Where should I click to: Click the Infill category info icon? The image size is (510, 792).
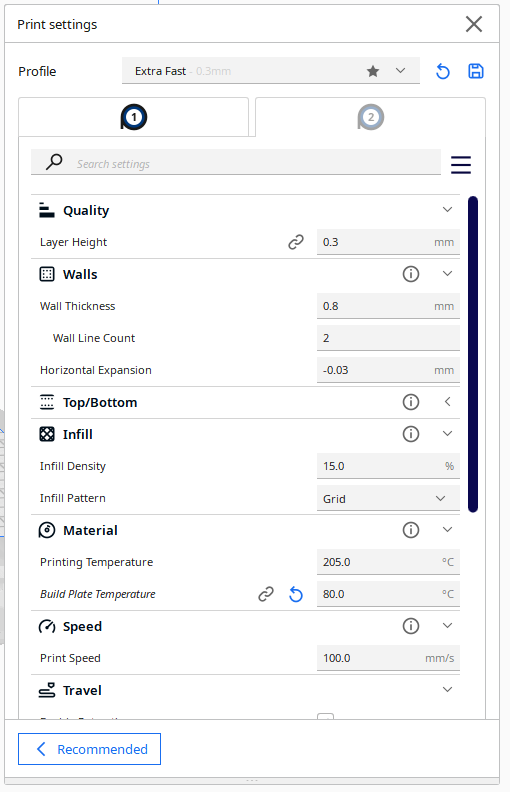pos(411,434)
